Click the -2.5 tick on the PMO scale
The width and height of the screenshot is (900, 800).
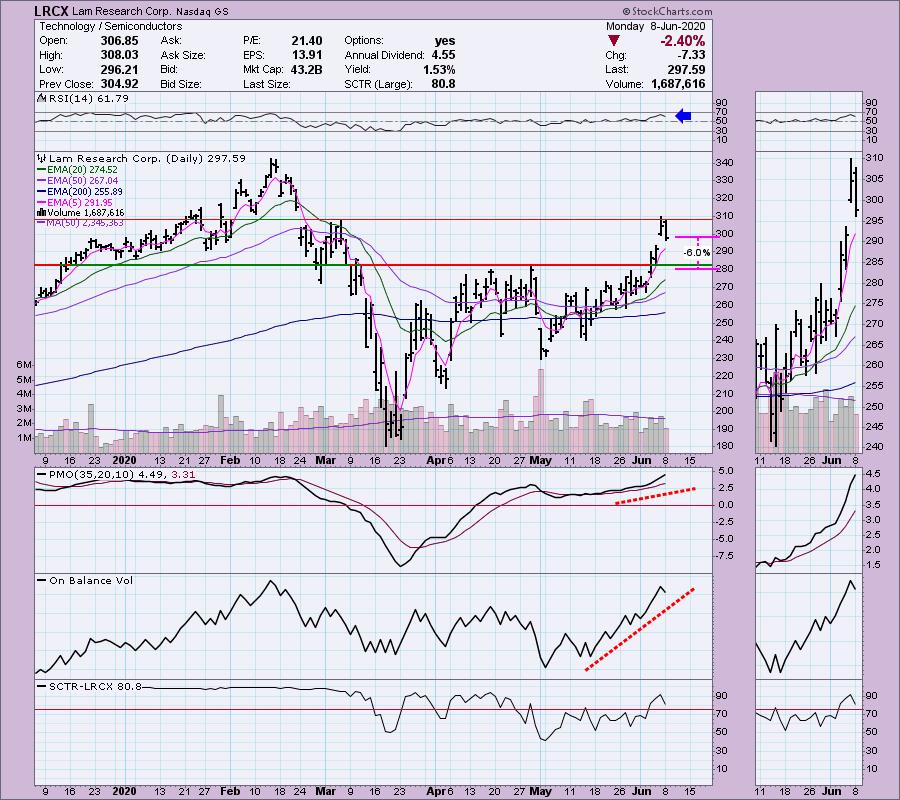(726, 522)
